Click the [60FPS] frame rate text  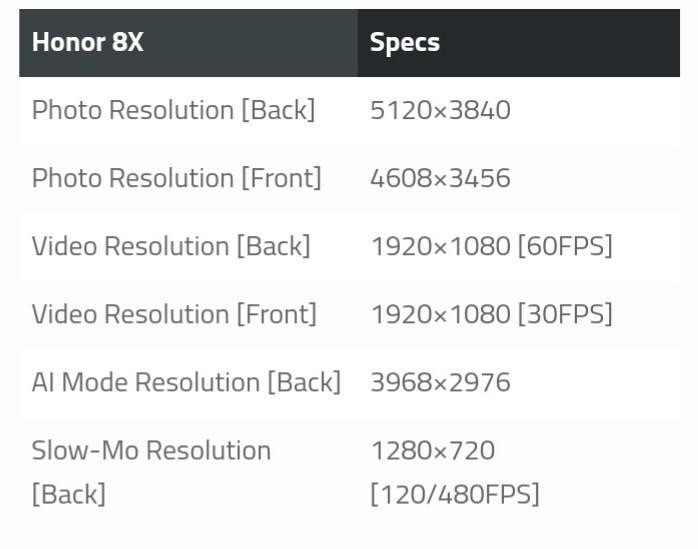coord(565,246)
